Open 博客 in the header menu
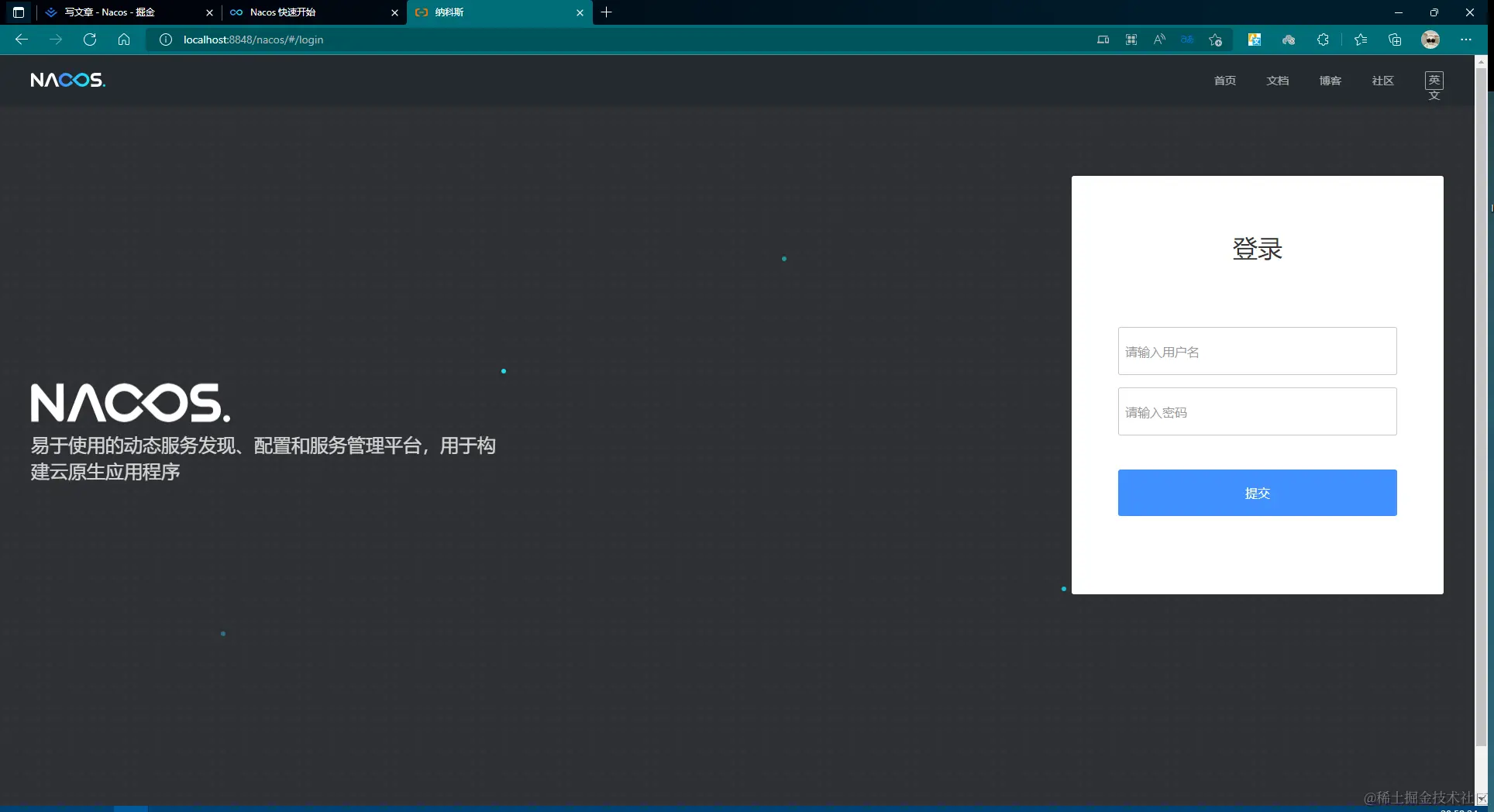1494x812 pixels. click(1330, 81)
